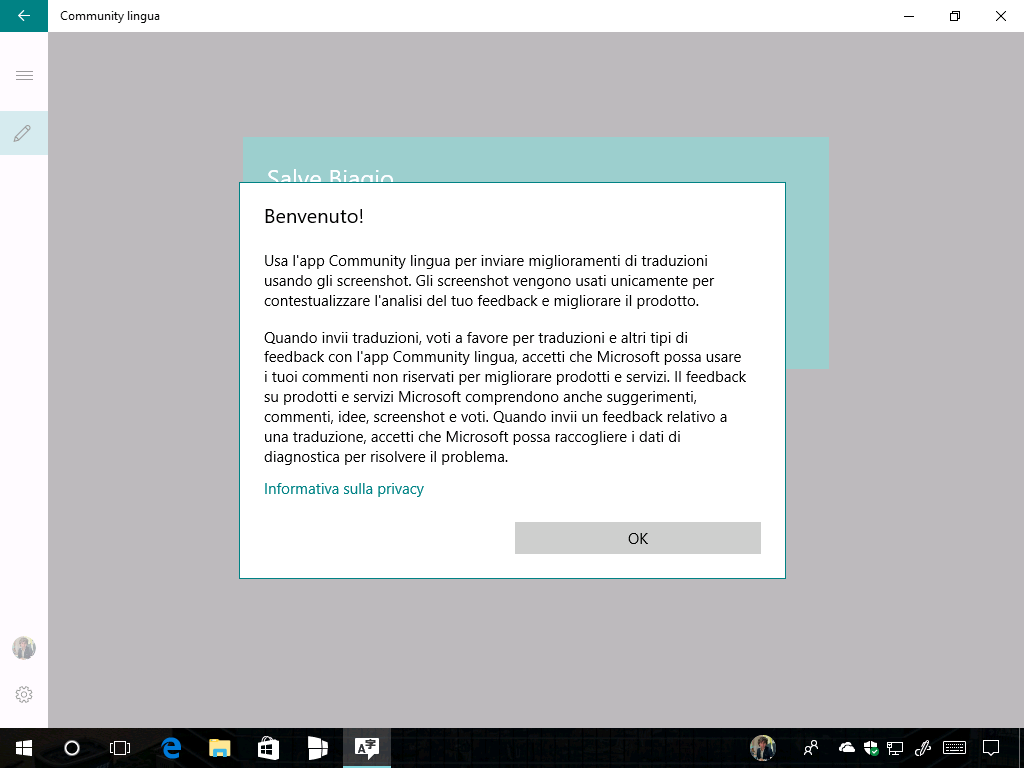This screenshot has height=768, width=1024.
Task: Open the Microsoft Store from the taskbar
Action: click(268, 748)
